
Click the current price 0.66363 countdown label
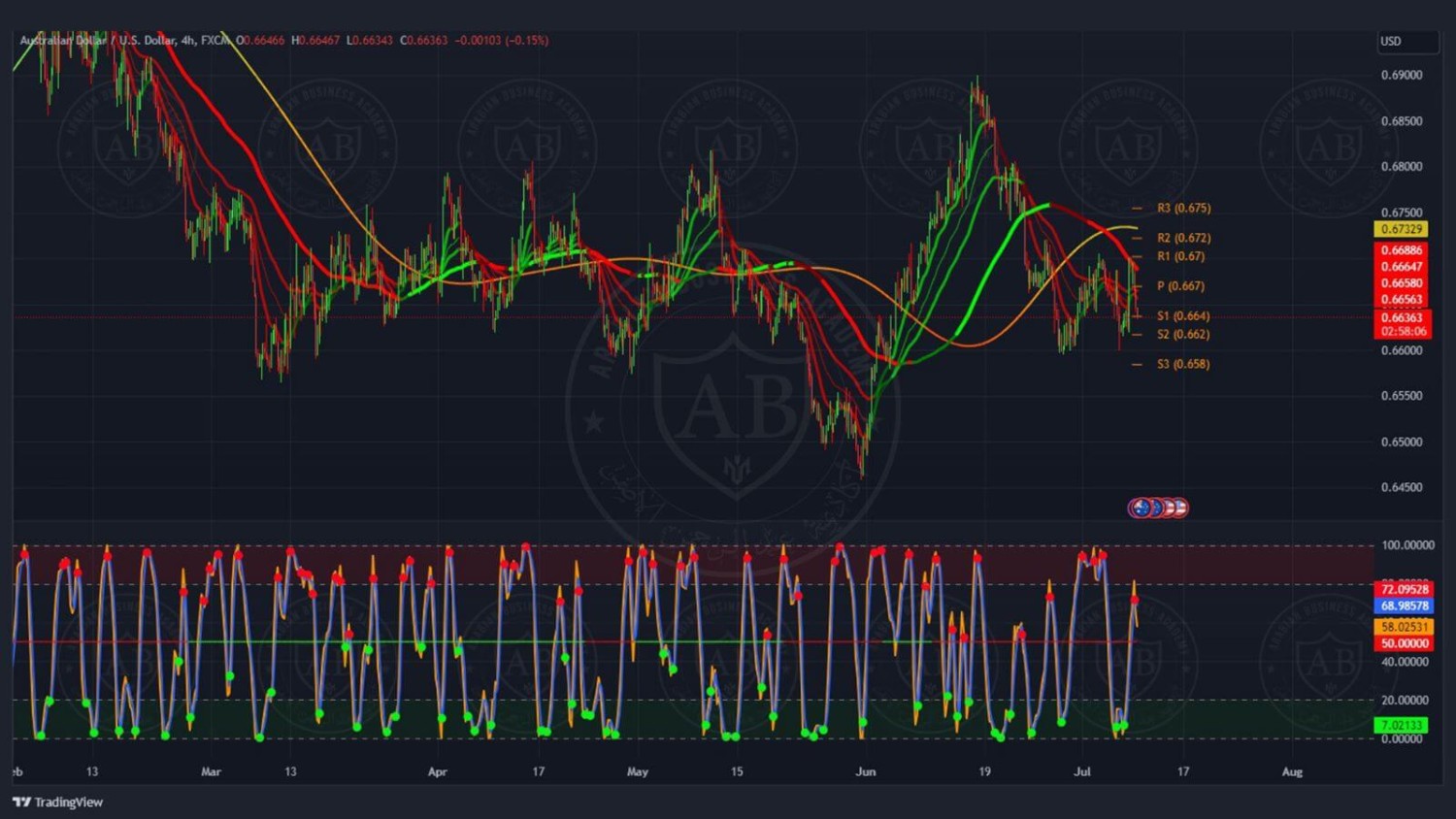[1403, 324]
